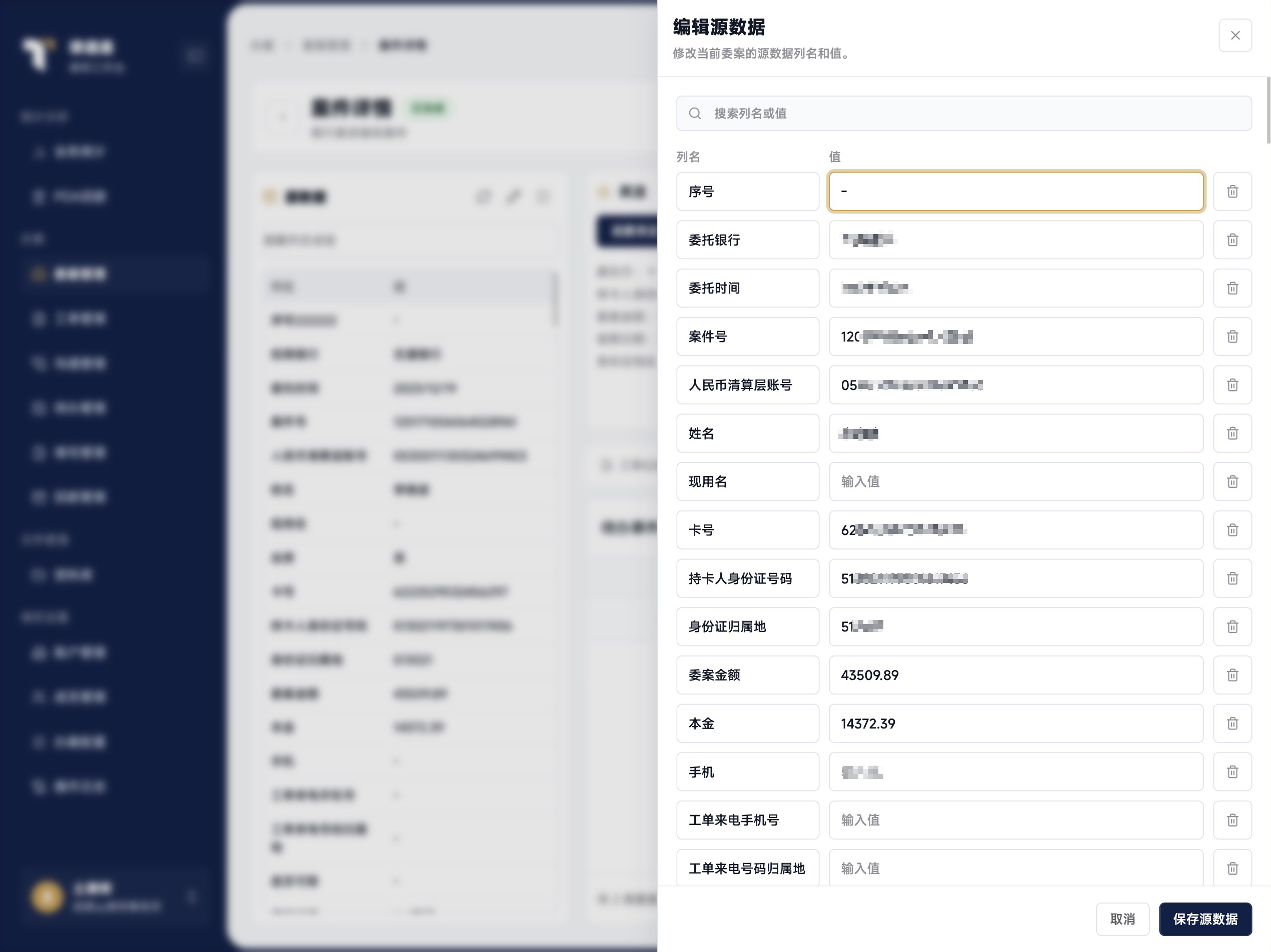Delete the 委托银行 row

coord(1232,239)
